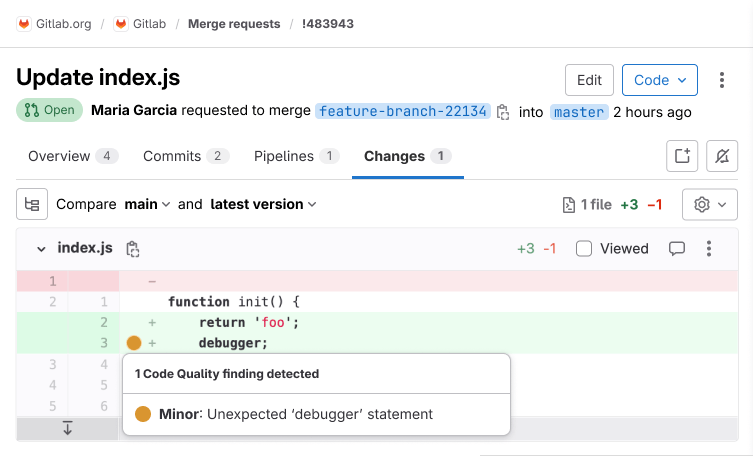Click the file tree toggle icon
The height and width of the screenshot is (456, 753).
pyautogui.click(x=32, y=204)
